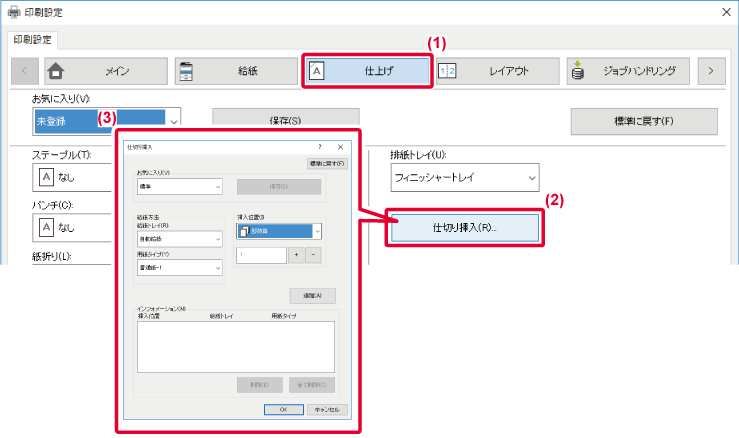Open the パンチ punch dropdown
The height and width of the screenshot is (438, 739).
coord(69,227)
